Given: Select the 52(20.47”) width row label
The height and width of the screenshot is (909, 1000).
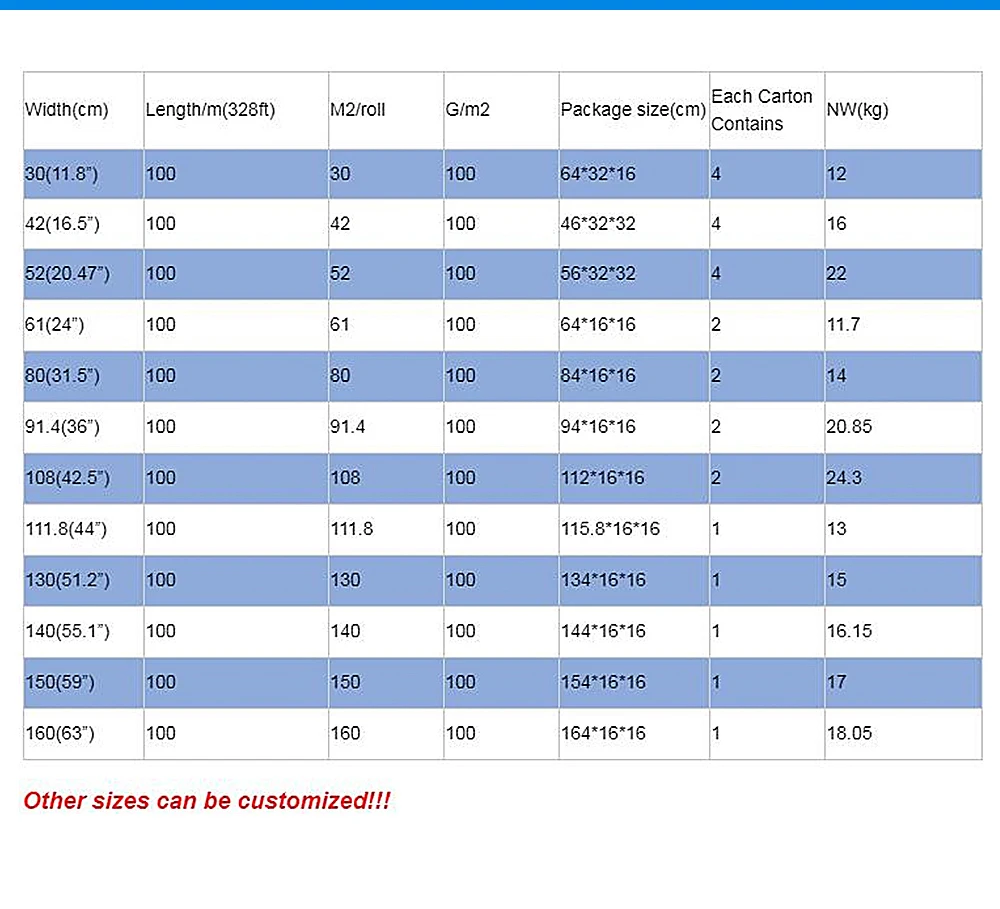Looking at the screenshot, I should pos(66,274).
